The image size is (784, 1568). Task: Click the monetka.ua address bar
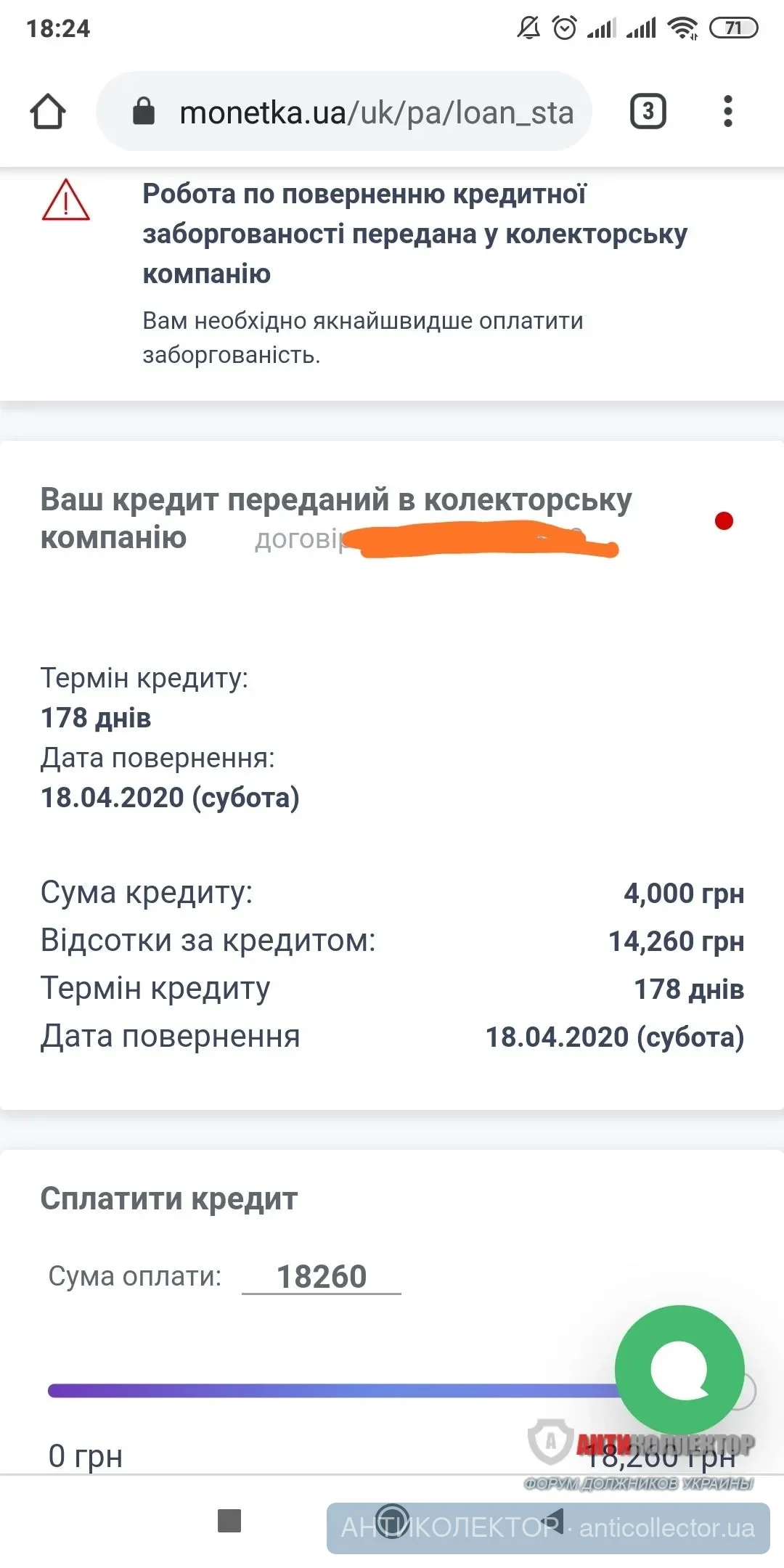pos(376,113)
